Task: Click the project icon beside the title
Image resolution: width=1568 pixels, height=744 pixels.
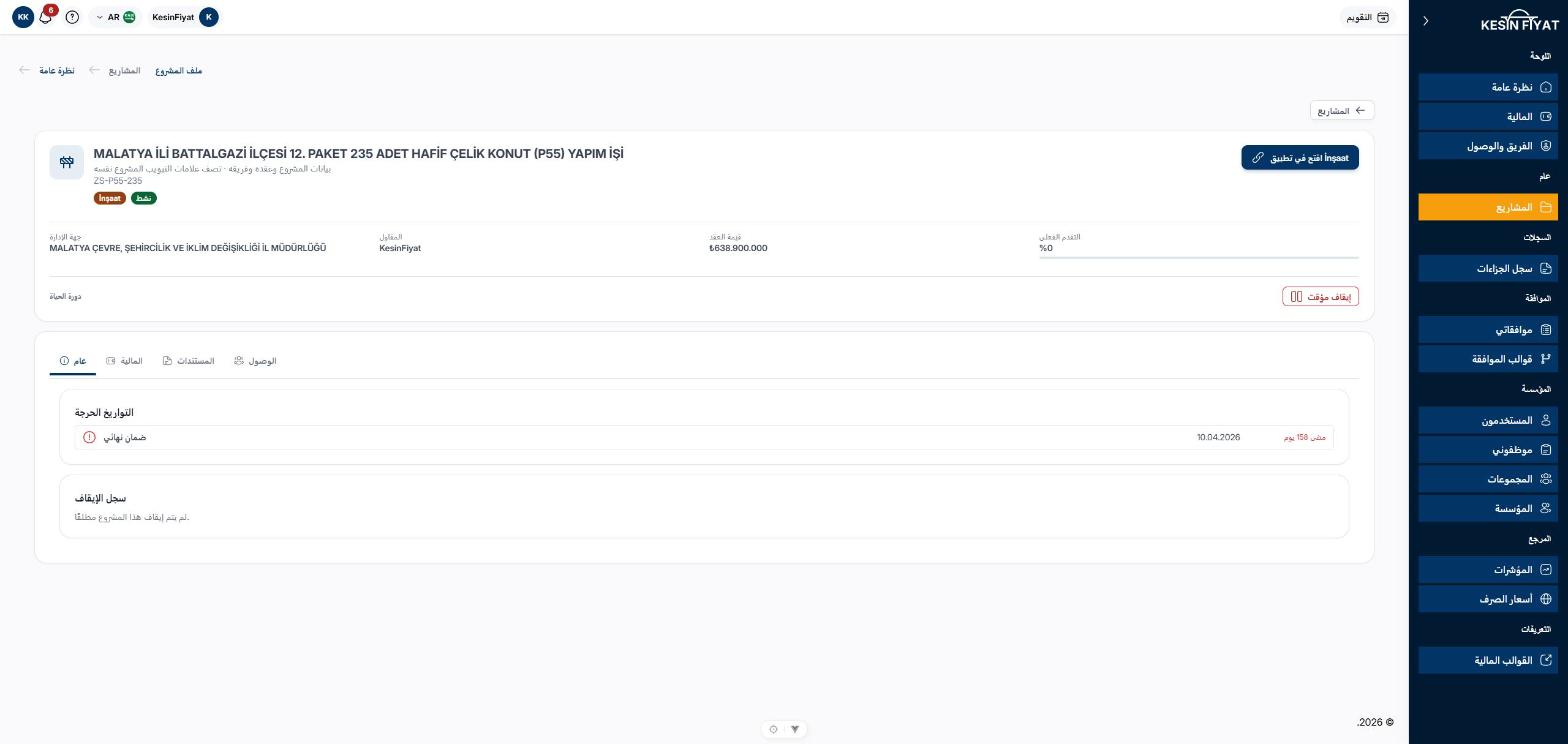Action: [x=67, y=162]
